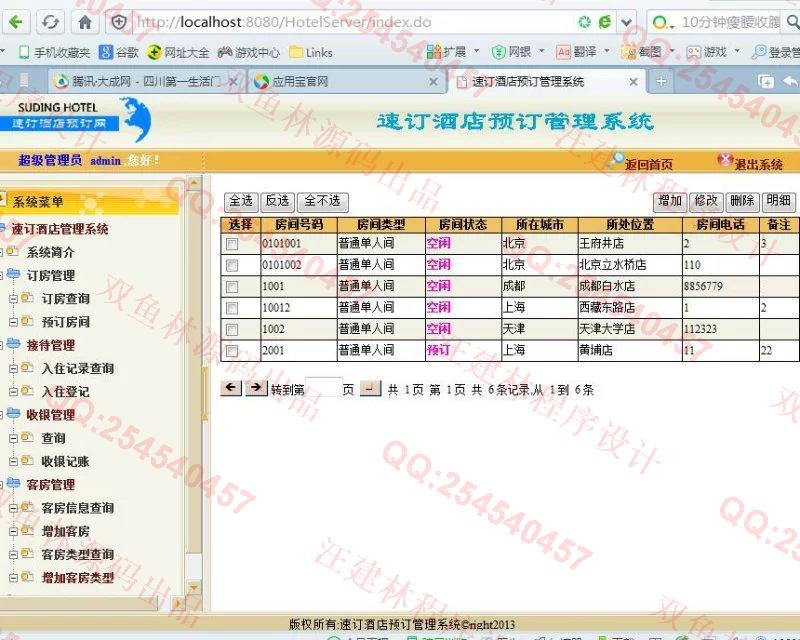Click the sidebar vertical scrollbar up arrow

click(x=194, y=182)
